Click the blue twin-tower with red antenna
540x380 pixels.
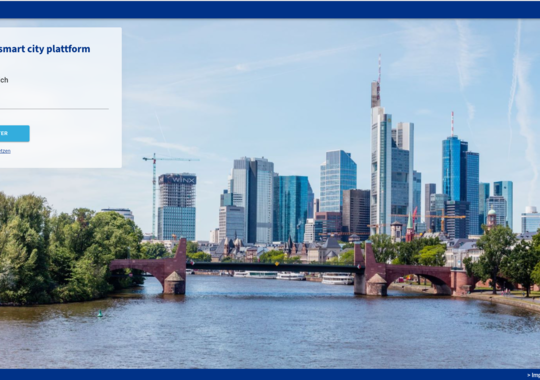460,179
